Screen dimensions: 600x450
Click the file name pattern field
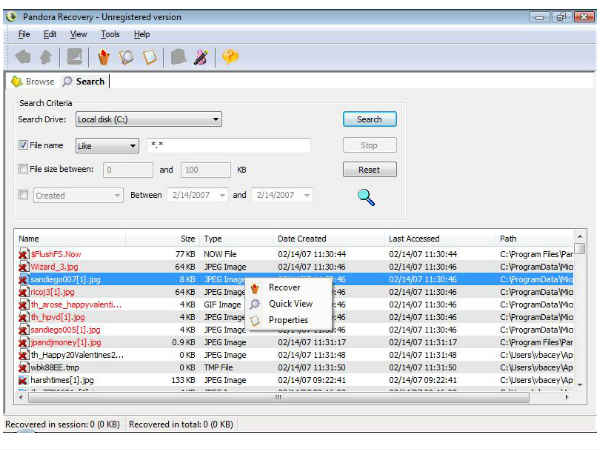(x=229, y=145)
